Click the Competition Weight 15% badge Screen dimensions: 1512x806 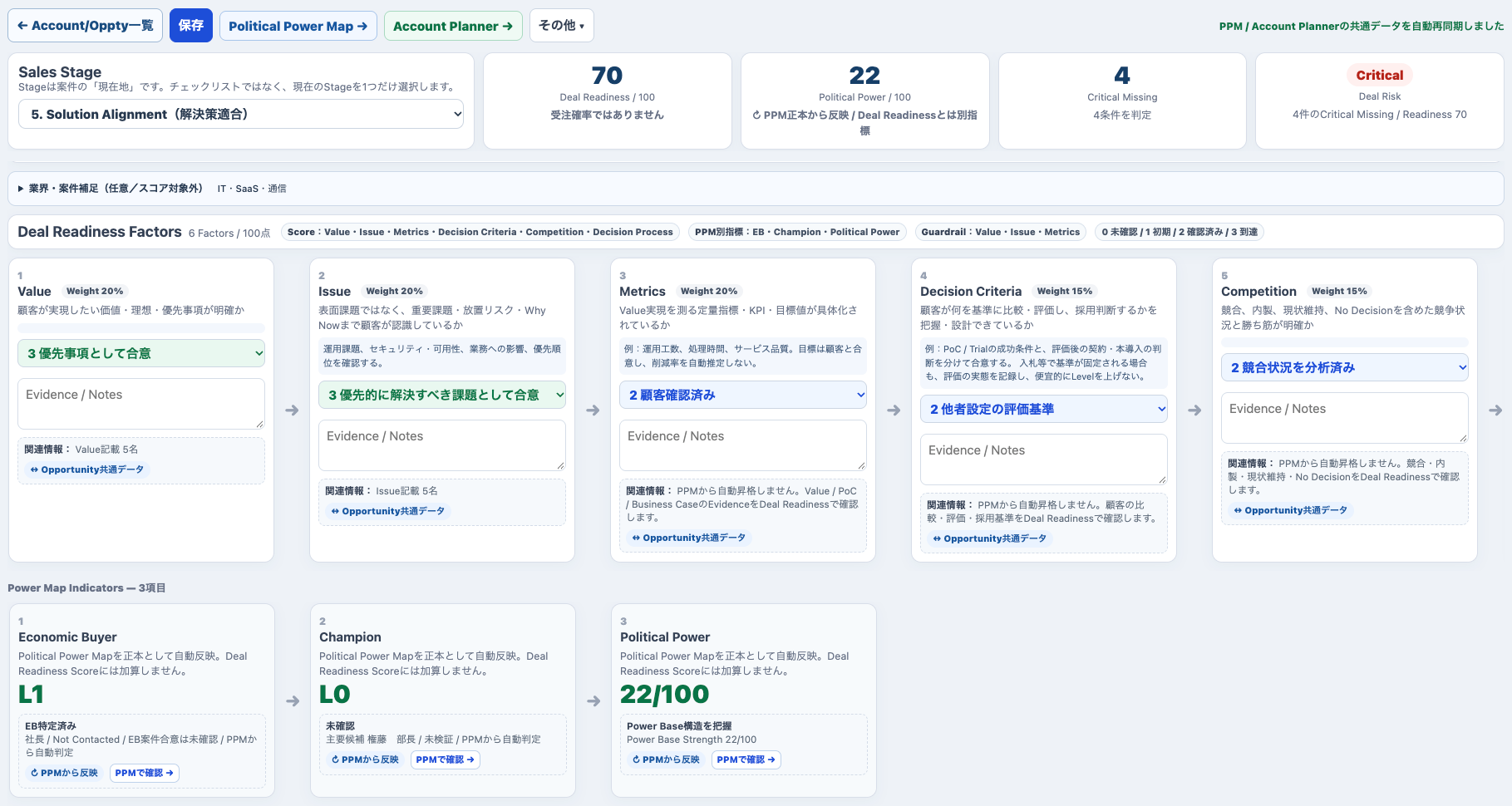(1339, 291)
